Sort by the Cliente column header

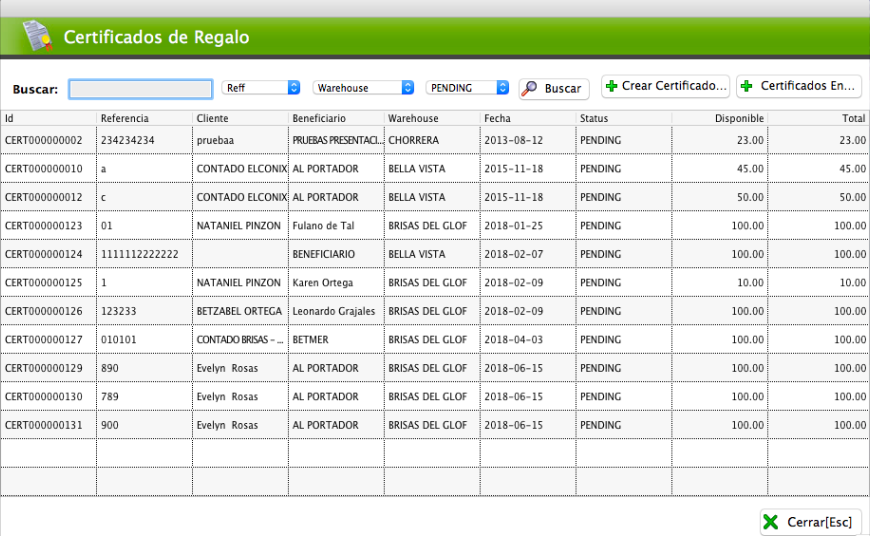pos(240,118)
